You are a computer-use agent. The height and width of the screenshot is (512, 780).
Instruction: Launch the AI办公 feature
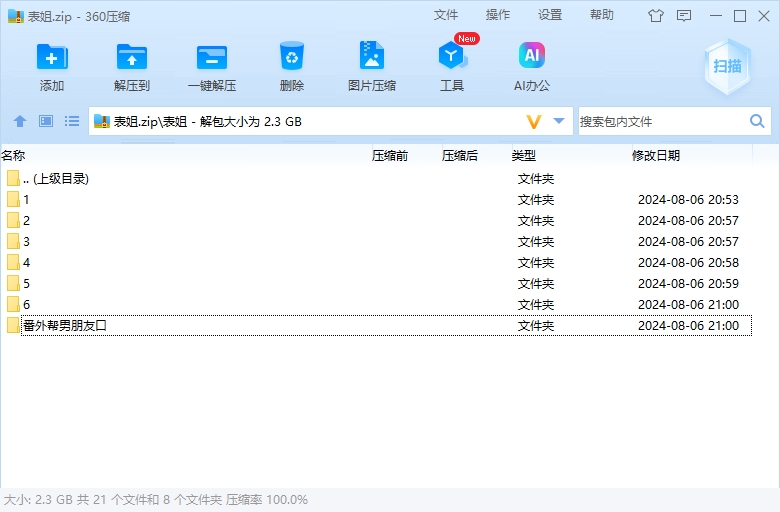(532, 58)
